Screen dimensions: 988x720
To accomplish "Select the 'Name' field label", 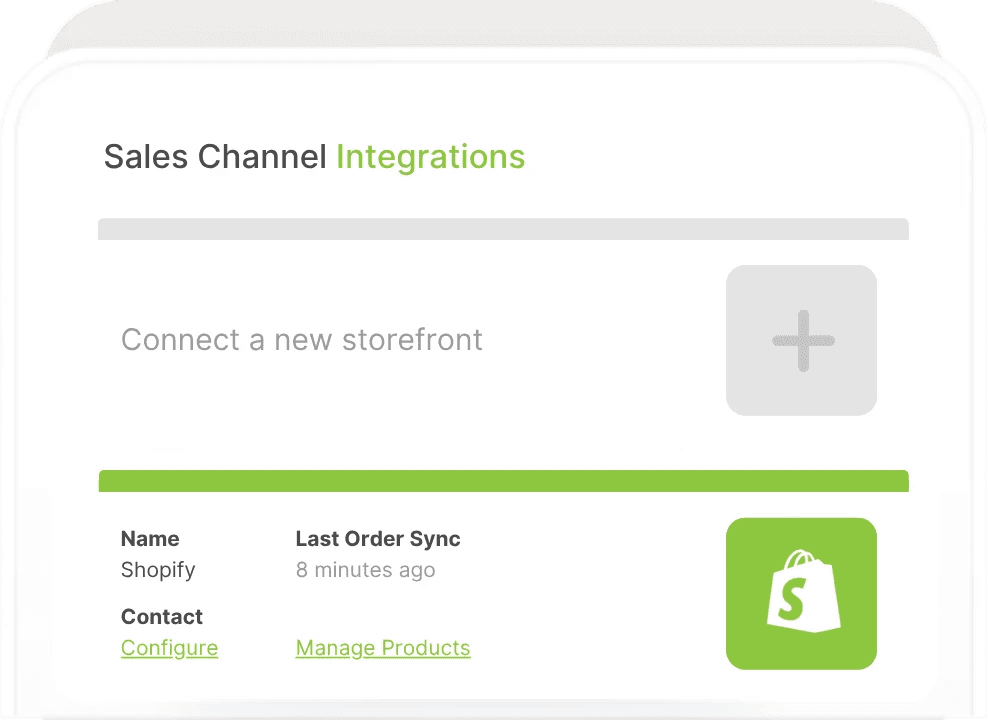I will tap(150, 539).
